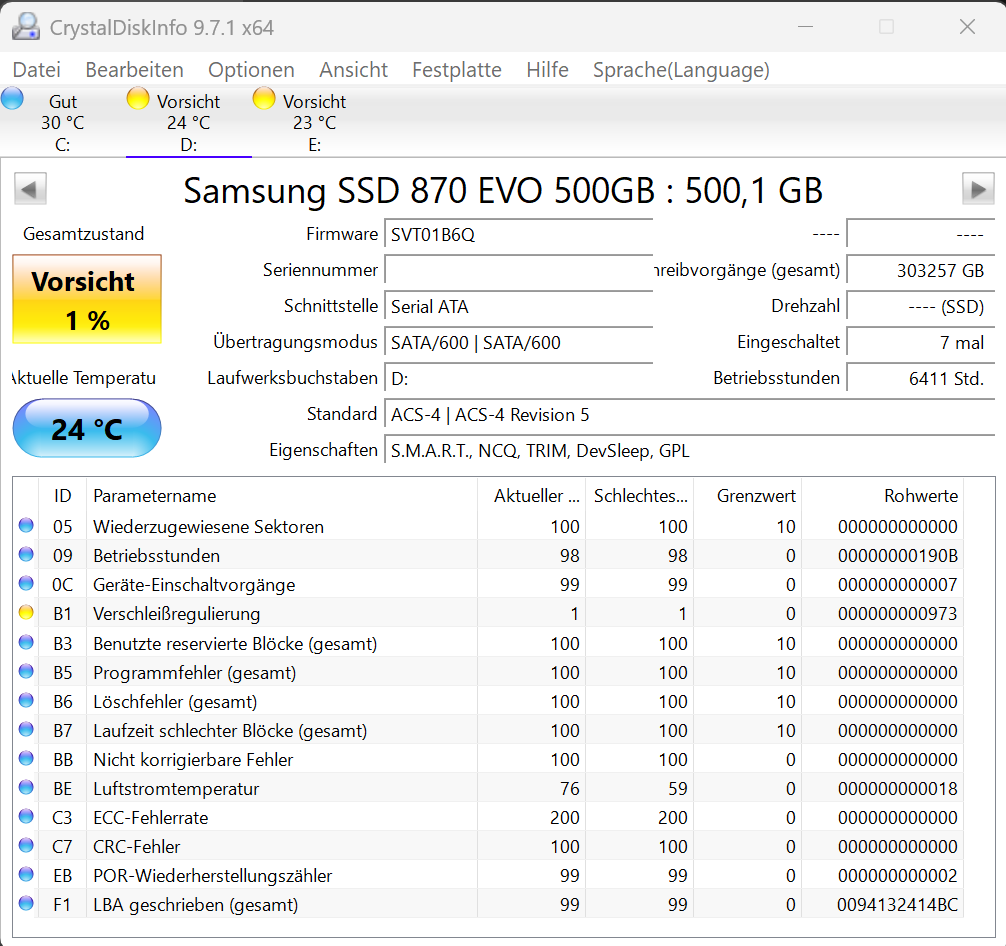The width and height of the screenshot is (1006, 946).
Task: Click status dot of Nicht korrigierbare Fehler row
Action: pyautogui.click(x=26, y=758)
